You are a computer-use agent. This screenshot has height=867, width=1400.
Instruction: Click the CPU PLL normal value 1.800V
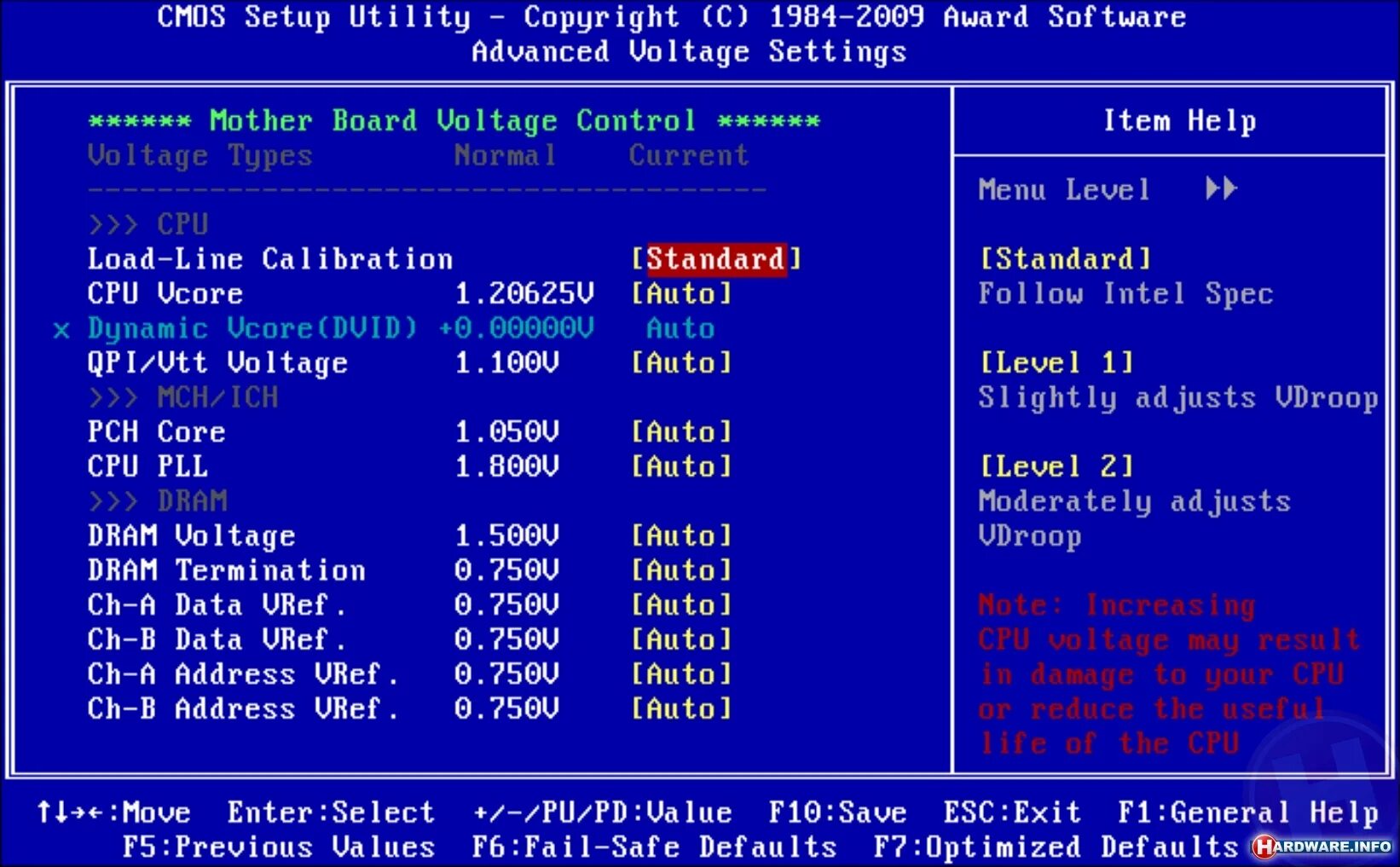506,467
